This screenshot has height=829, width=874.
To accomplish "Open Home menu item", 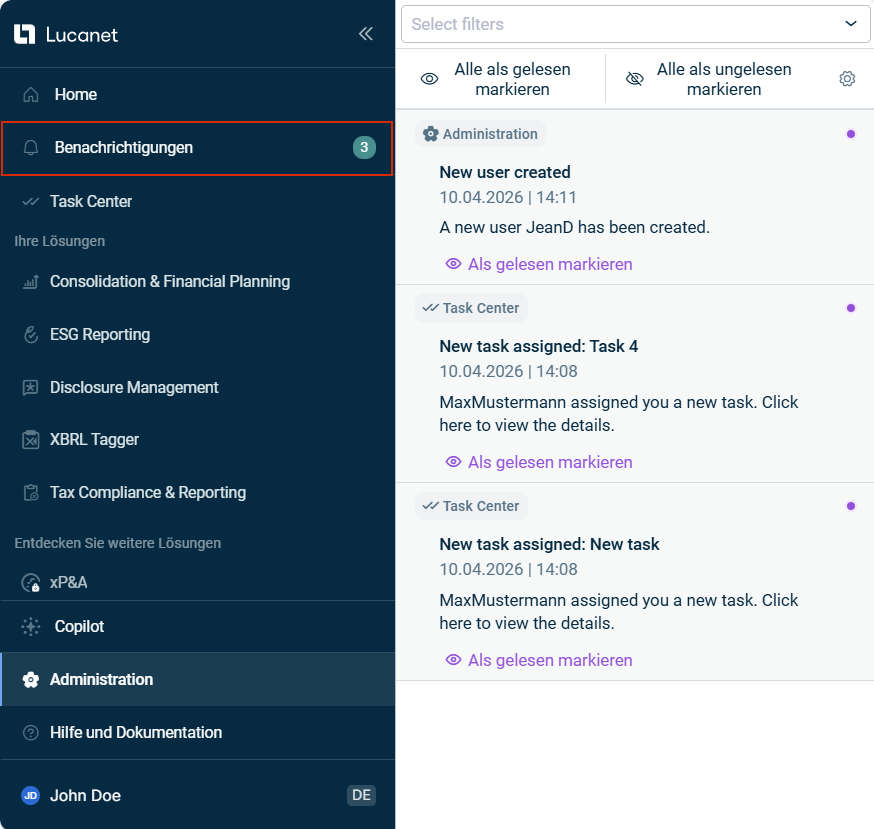I will pos(197,95).
